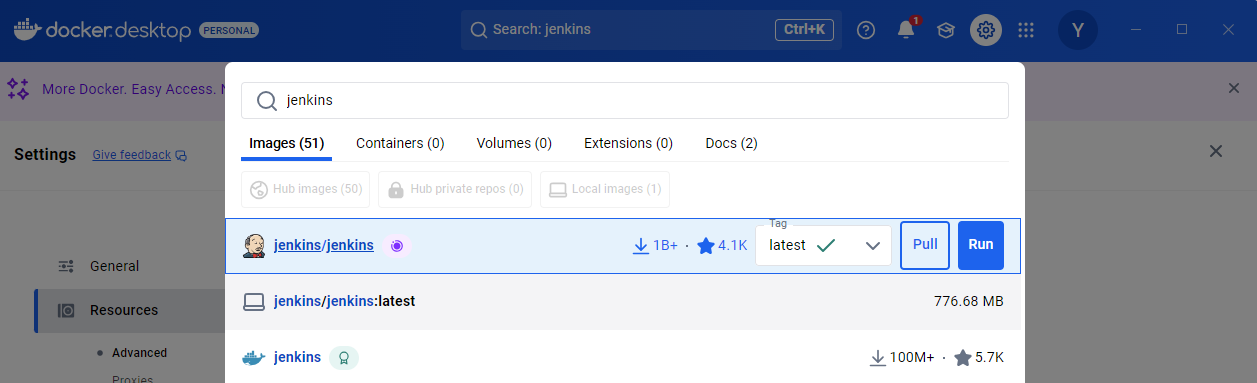Switch to the Containers (0) tab
Screen dimensions: 1257x383
pyautogui.click(x=400, y=143)
